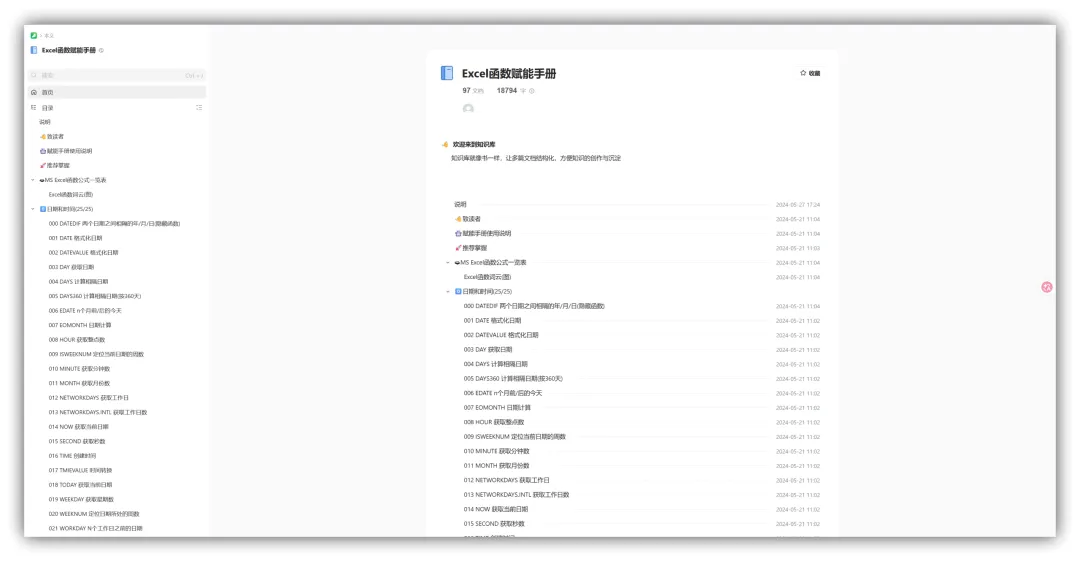Screen dimensions: 1080x561
Task: Collapse sidebar 日期和时间(25/25) node
Action: 32,209
